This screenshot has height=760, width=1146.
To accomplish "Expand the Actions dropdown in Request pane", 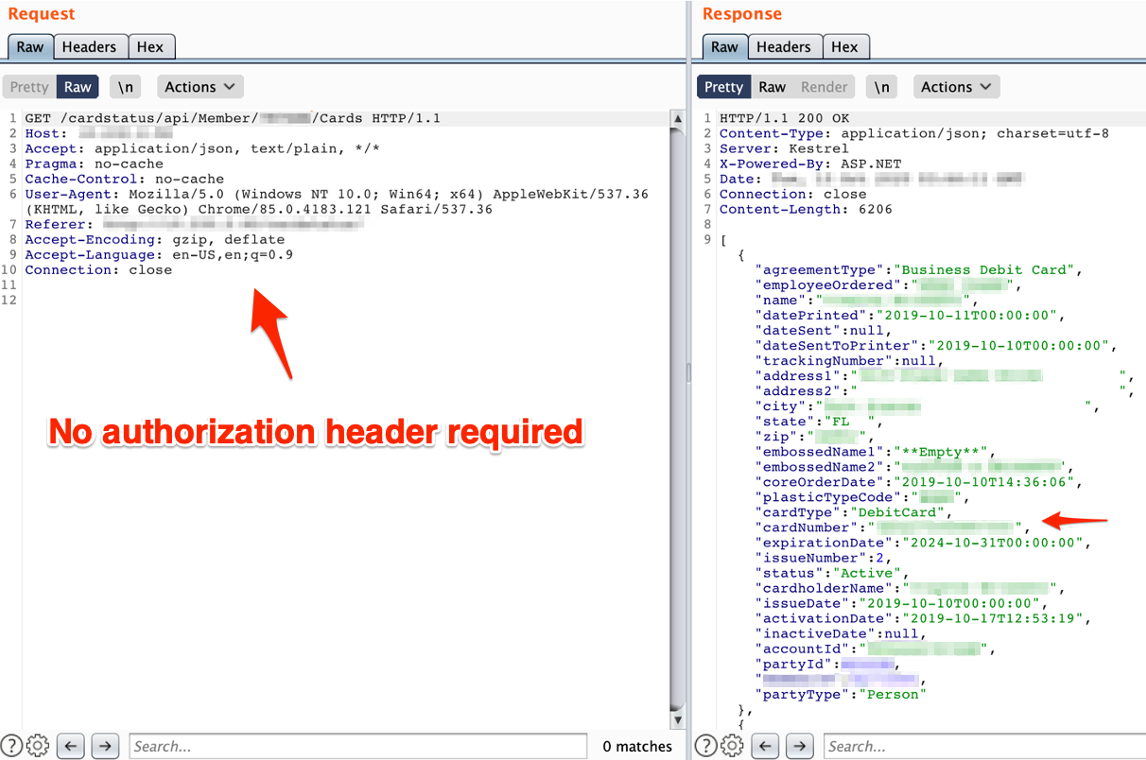I will coord(199,87).
